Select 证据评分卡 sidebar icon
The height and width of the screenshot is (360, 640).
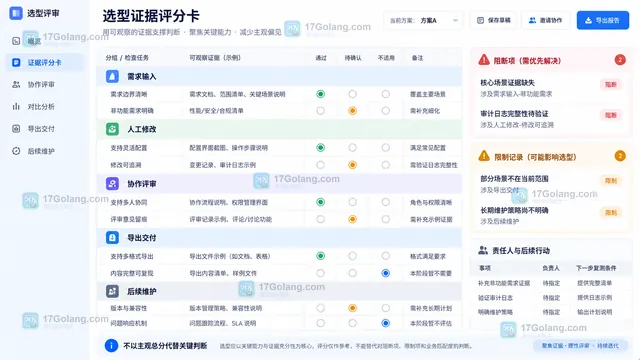[16, 62]
